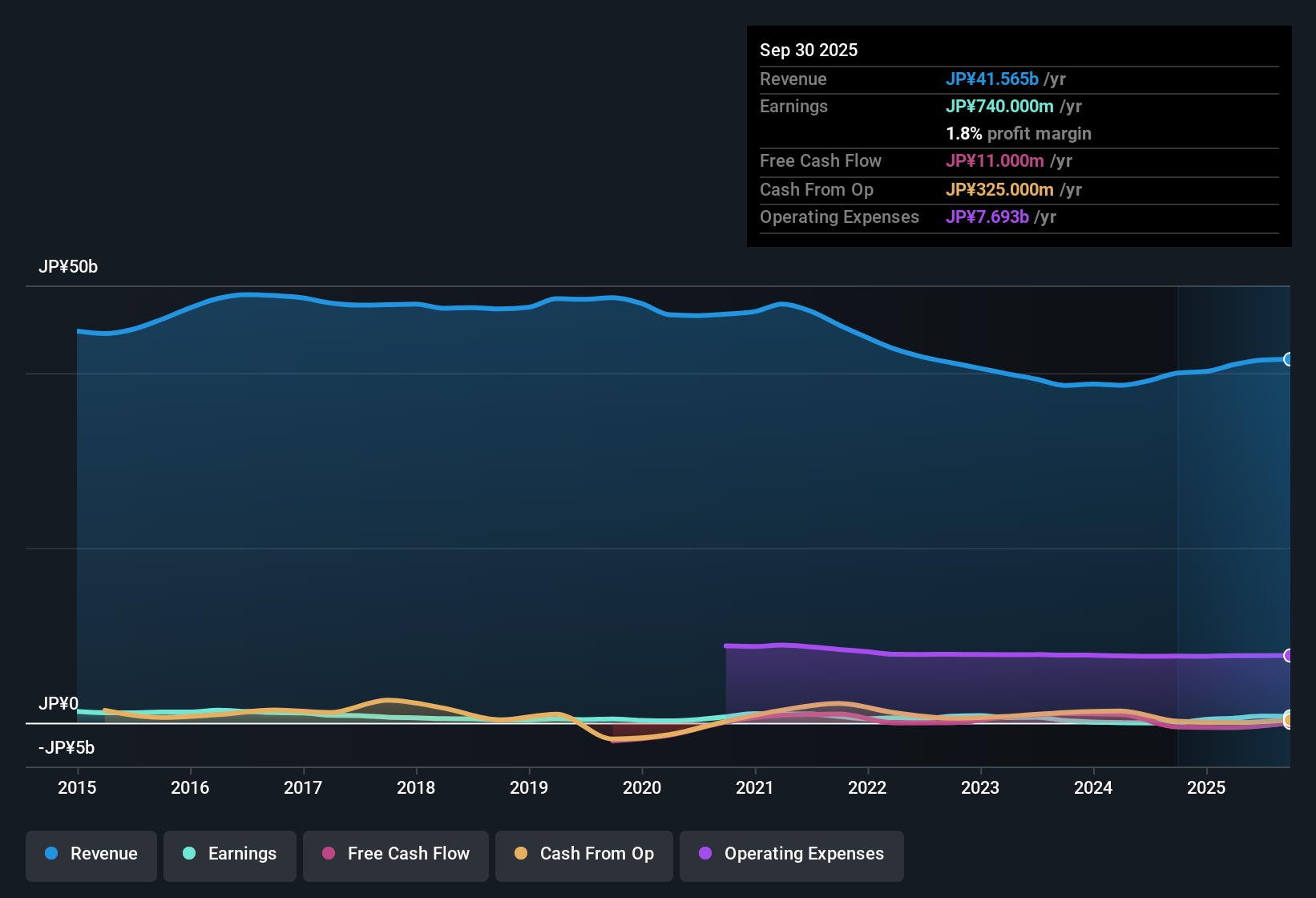Click the pink Free Cash Flow legend dot
Viewport: 1316px width, 898px height.
tap(329, 854)
